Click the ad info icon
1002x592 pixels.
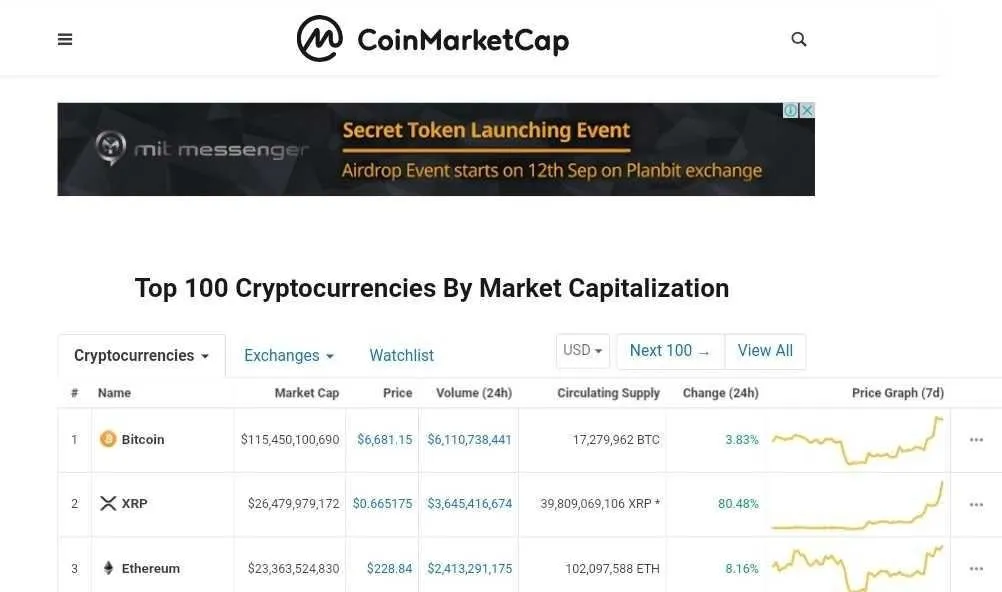(791, 111)
